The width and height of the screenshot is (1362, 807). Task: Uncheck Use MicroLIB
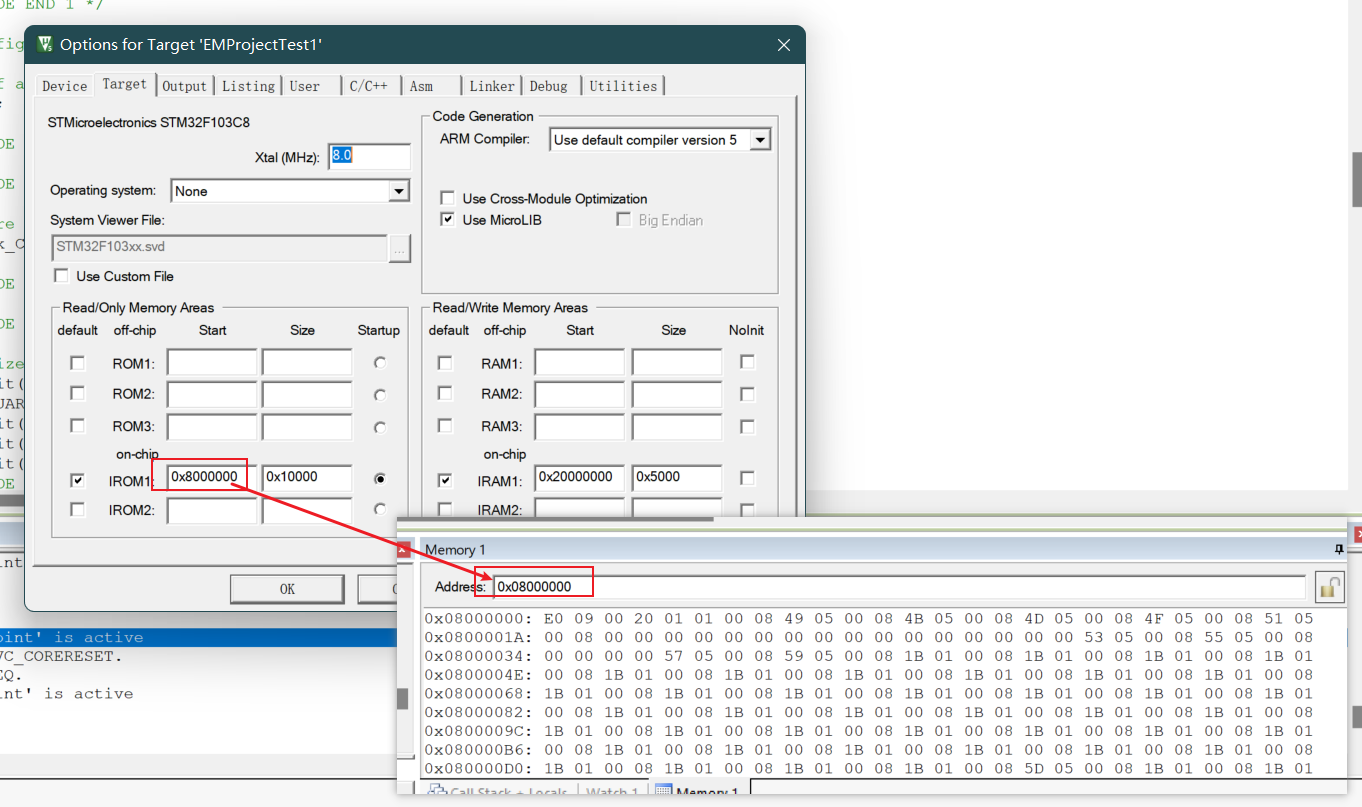[447, 220]
